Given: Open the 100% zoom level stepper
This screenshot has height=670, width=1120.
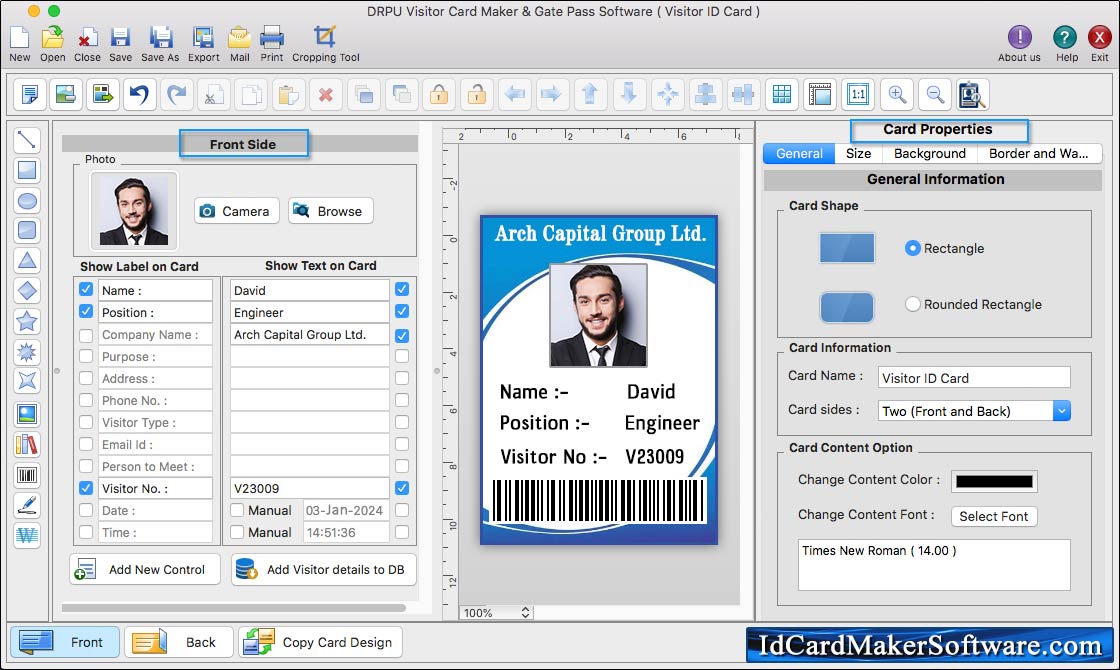Looking at the screenshot, I should click(x=525, y=612).
